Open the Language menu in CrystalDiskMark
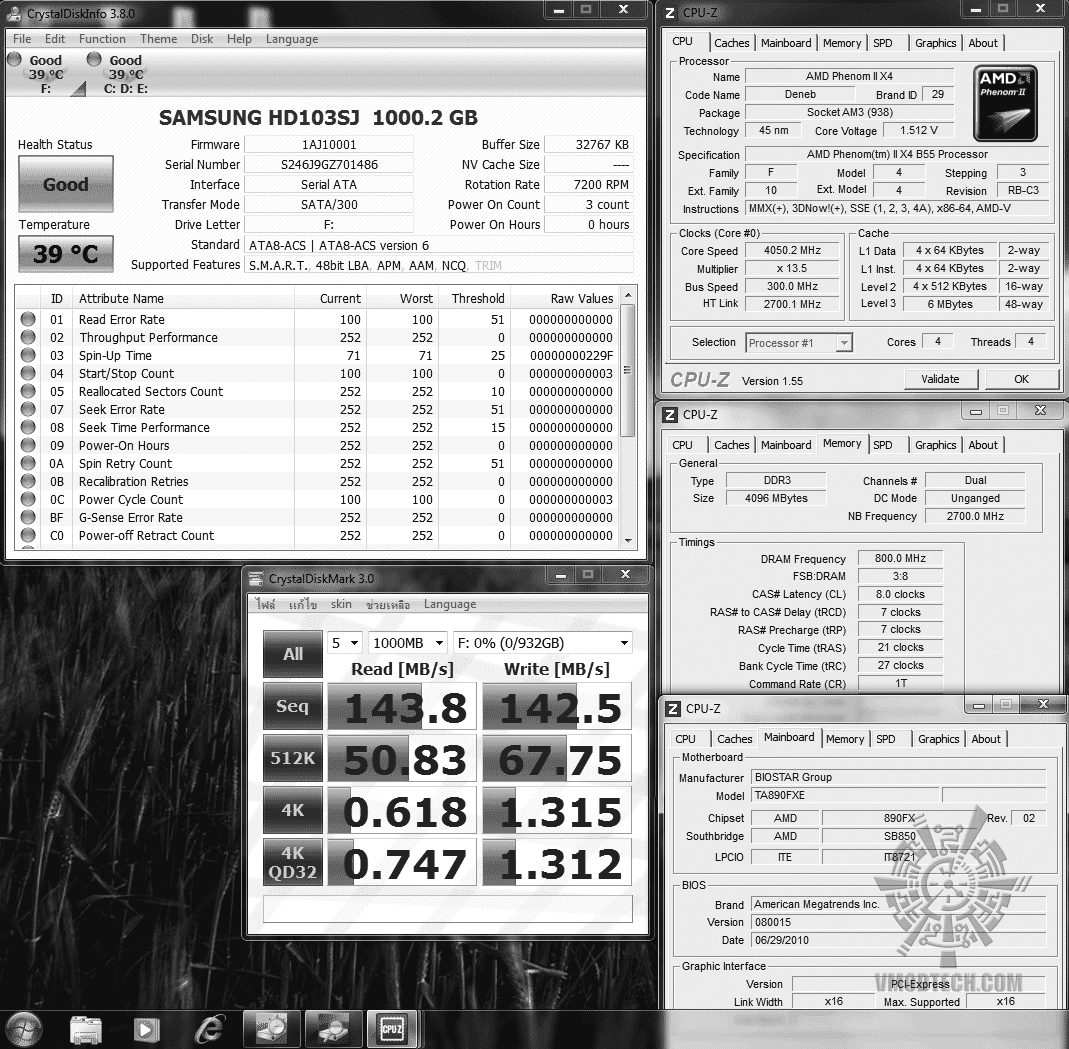Viewport: 1069px width, 1049px height. [450, 604]
